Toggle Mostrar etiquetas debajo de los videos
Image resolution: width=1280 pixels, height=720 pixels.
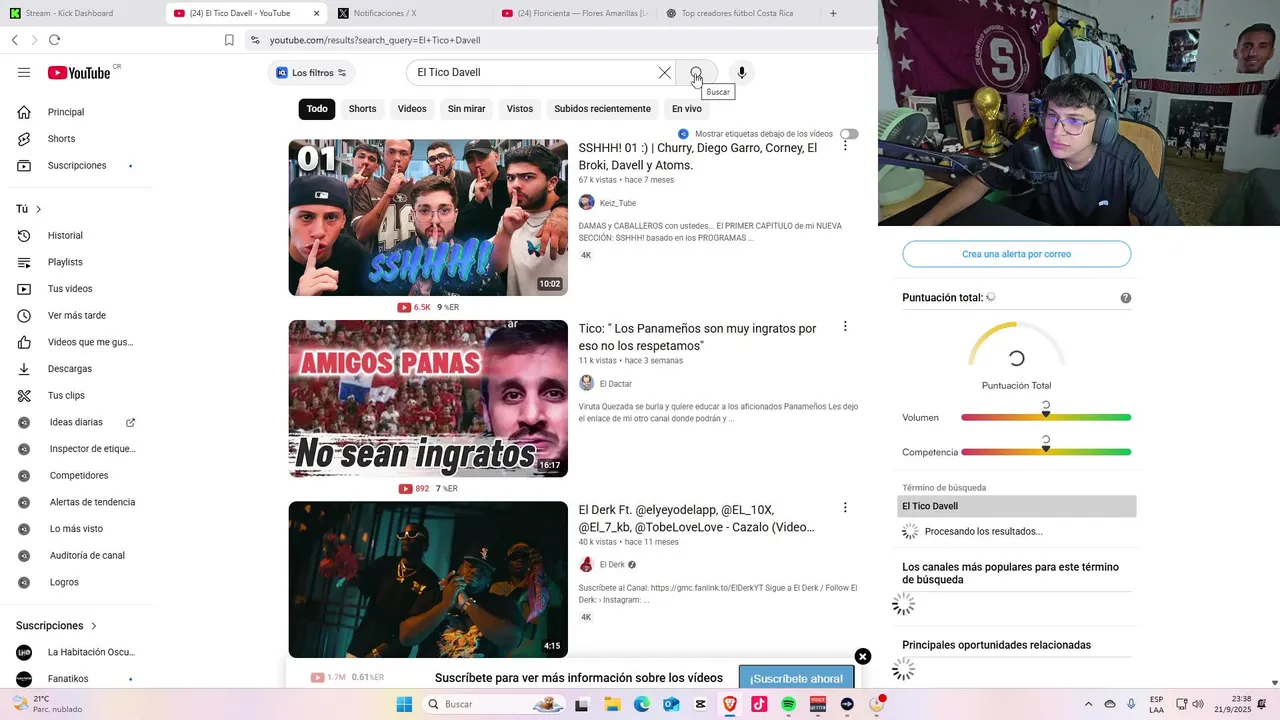[849, 134]
